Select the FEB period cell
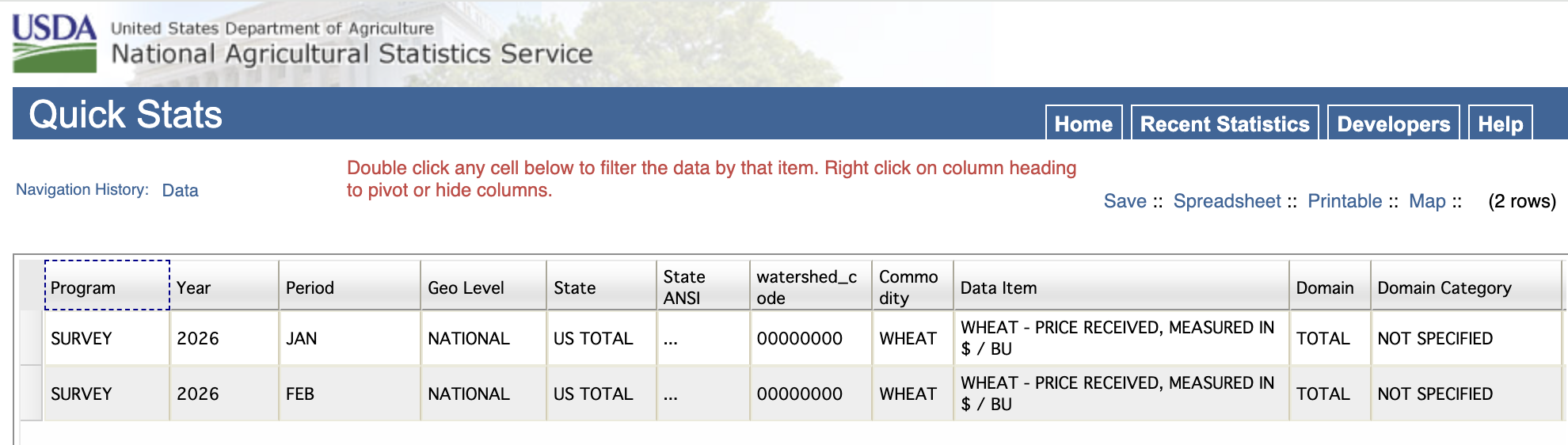Viewport: 1568px width, 445px height. tap(349, 394)
